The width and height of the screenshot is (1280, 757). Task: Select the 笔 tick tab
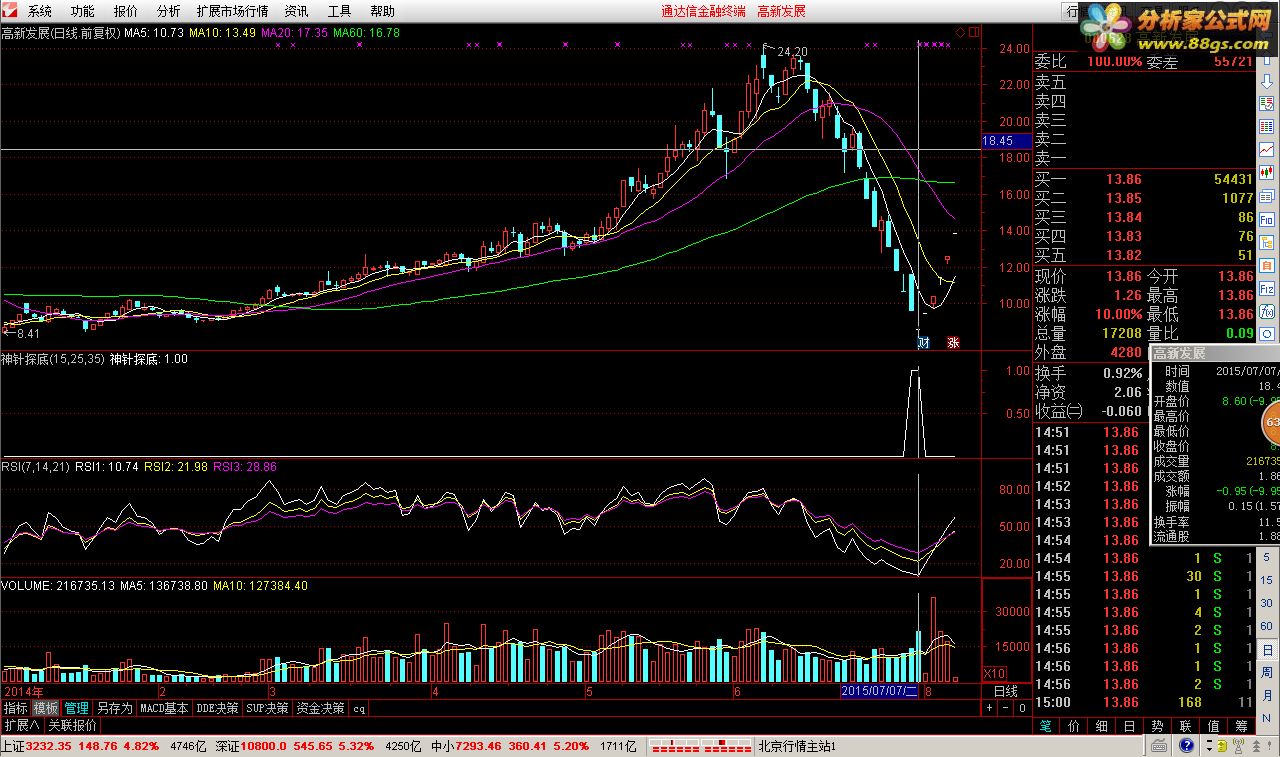1046,726
